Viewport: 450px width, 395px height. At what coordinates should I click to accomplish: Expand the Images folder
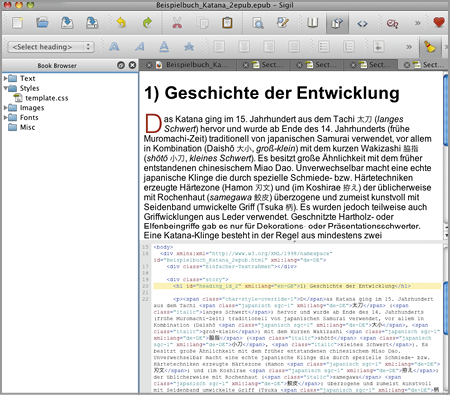[5, 108]
